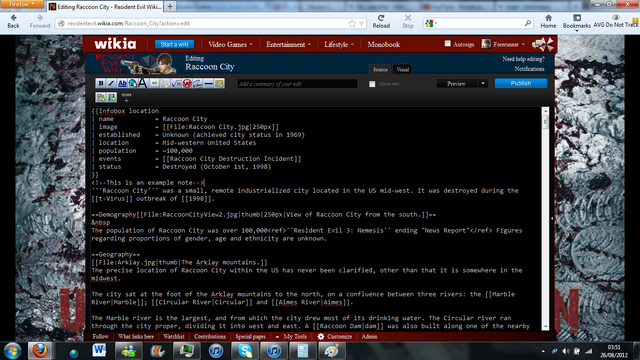This screenshot has width=640, height=360.
Task: Open Contributions in footer toolbar
Action: [x=210, y=337]
